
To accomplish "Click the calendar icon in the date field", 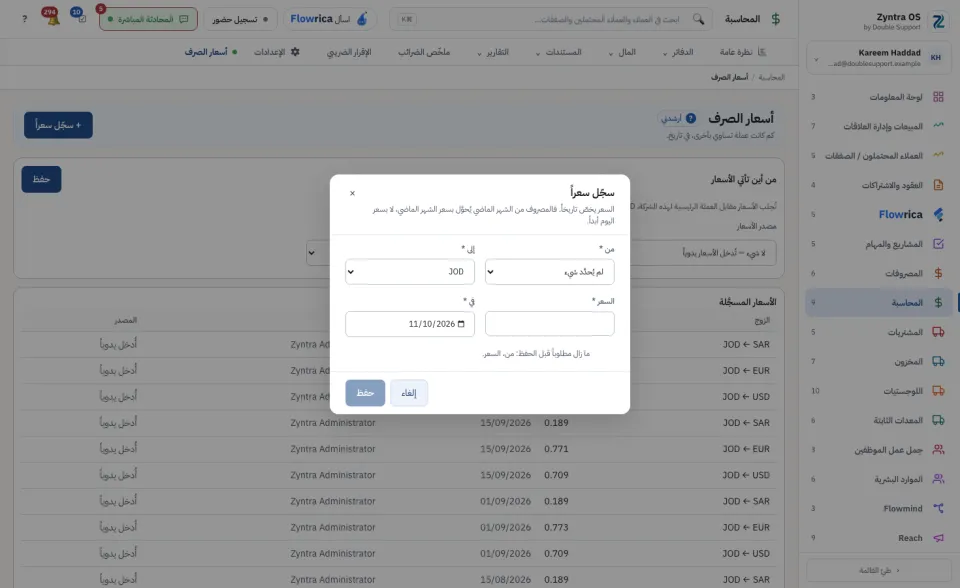I will (461, 324).
